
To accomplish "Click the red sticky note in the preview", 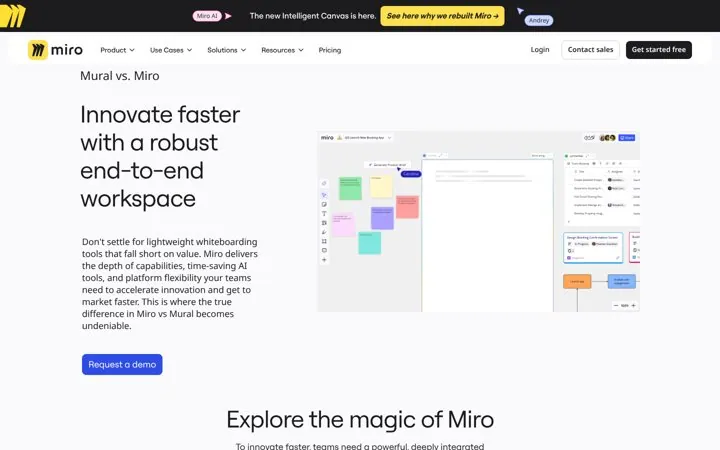I will coord(407,207).
